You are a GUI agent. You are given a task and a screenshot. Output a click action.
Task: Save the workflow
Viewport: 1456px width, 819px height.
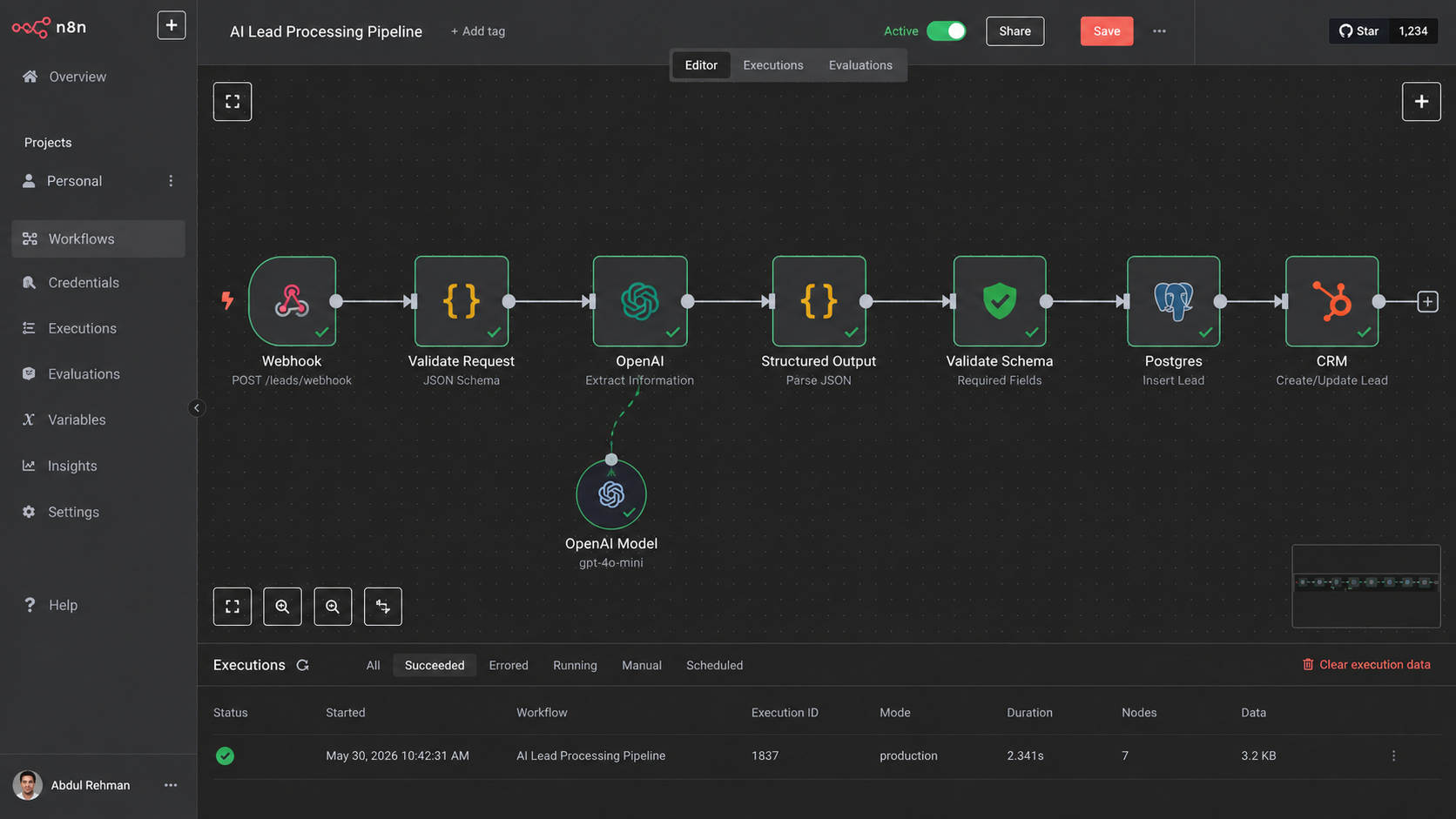[x=1107, y=31]
